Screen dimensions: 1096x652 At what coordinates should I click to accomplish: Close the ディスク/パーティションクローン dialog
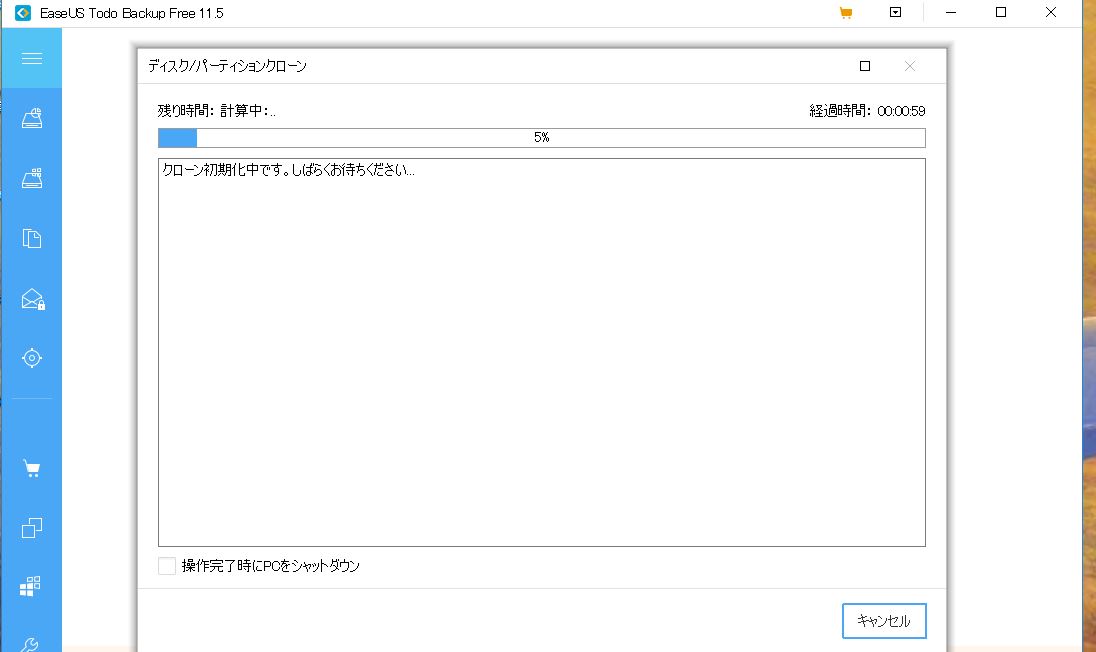(909, 66)
